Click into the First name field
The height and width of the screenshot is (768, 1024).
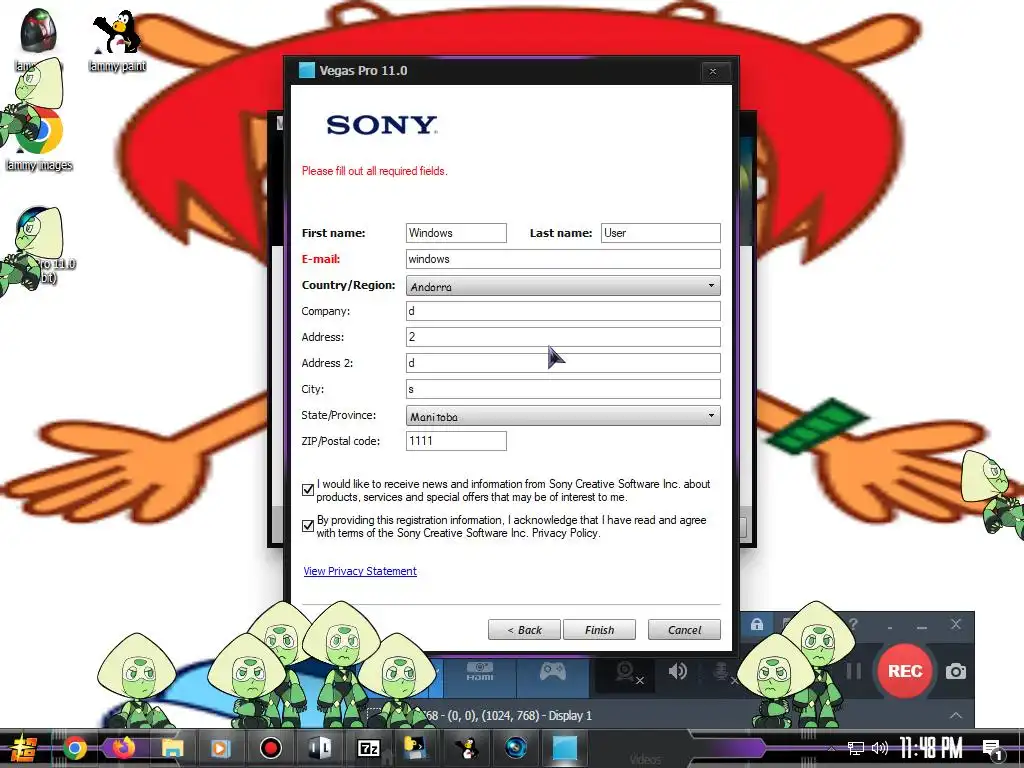pyautogui.click(x=456, y=233)
